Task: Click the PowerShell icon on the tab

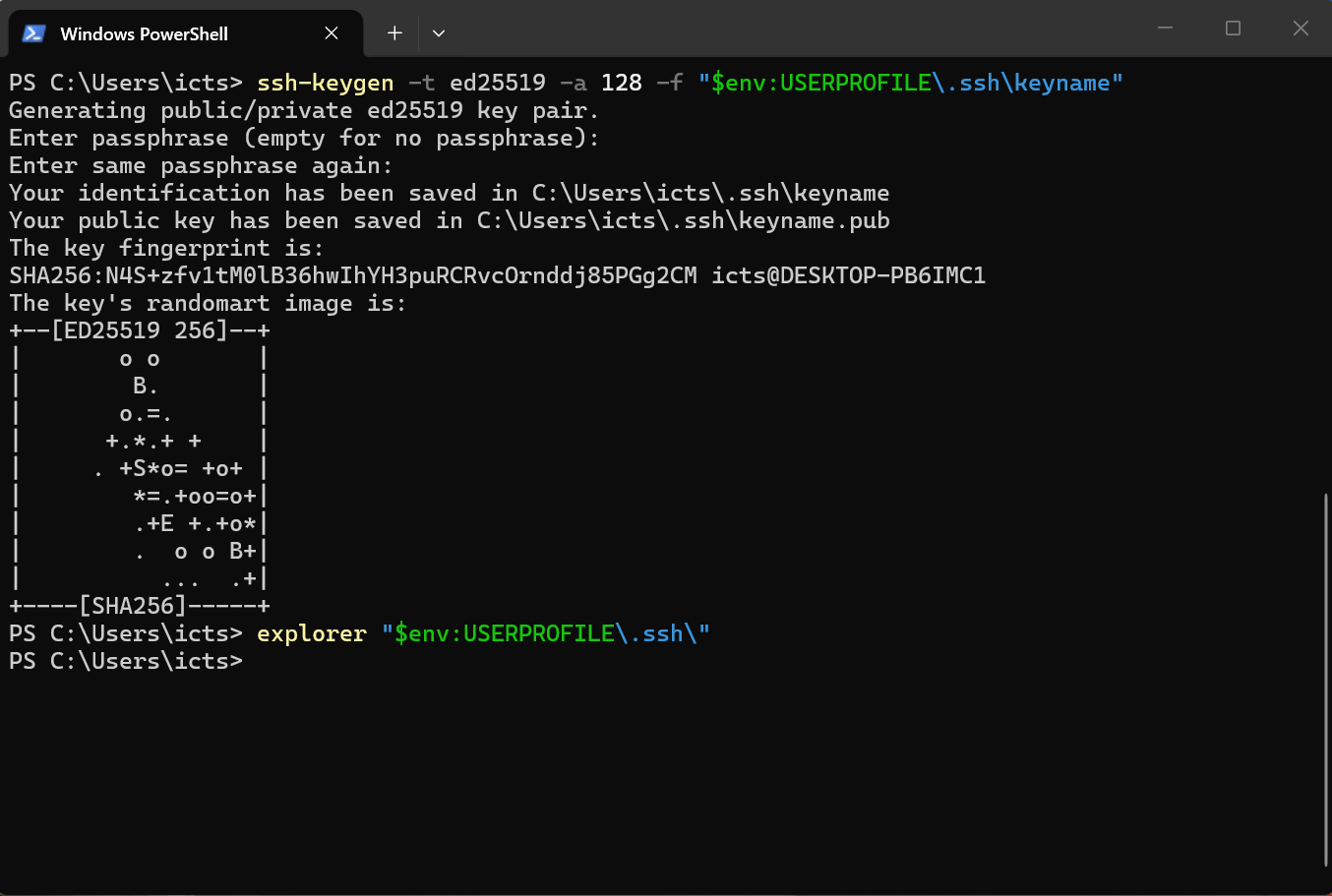Action: pos(33,33)
